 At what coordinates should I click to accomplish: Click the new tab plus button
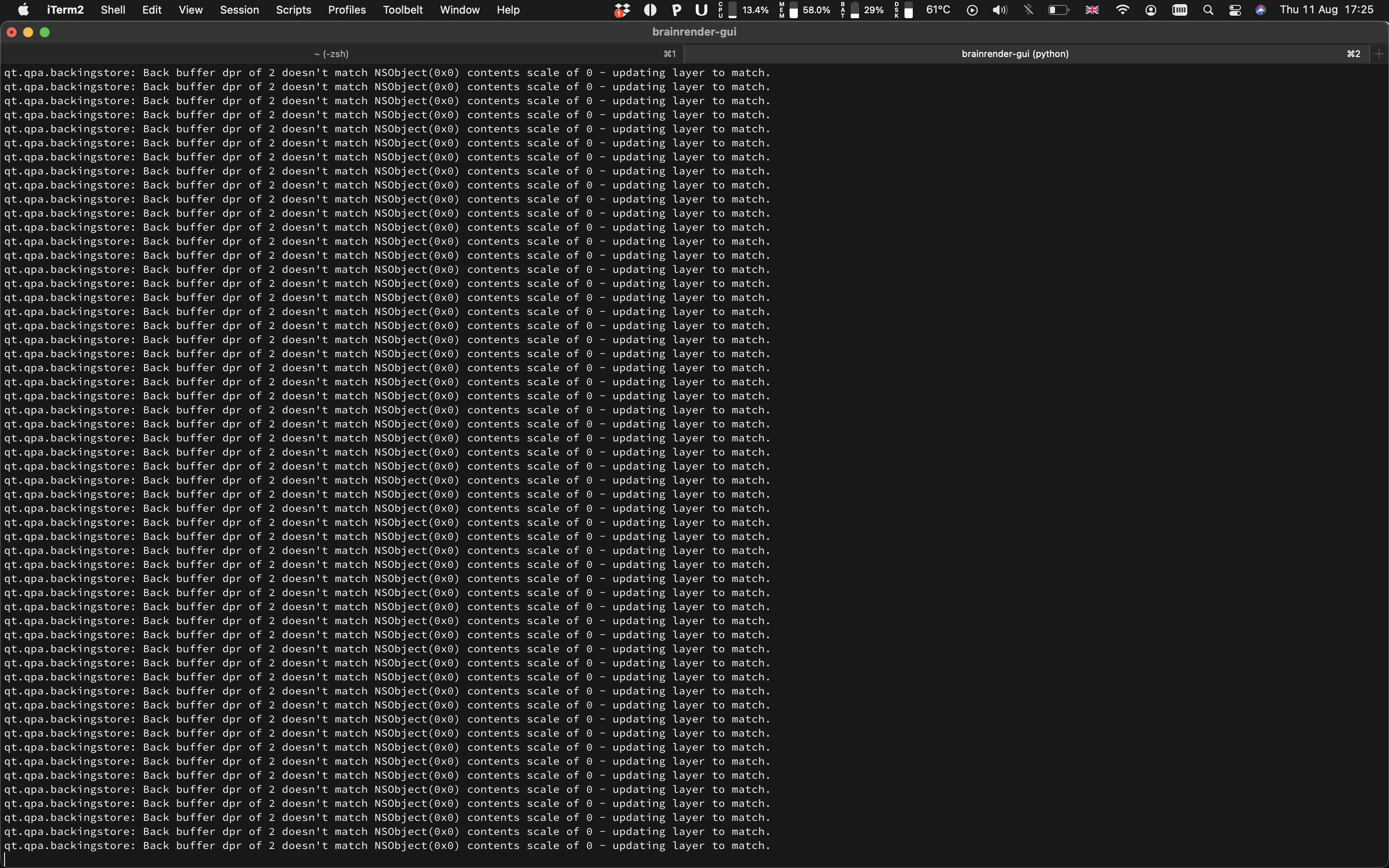(1379, 54)
